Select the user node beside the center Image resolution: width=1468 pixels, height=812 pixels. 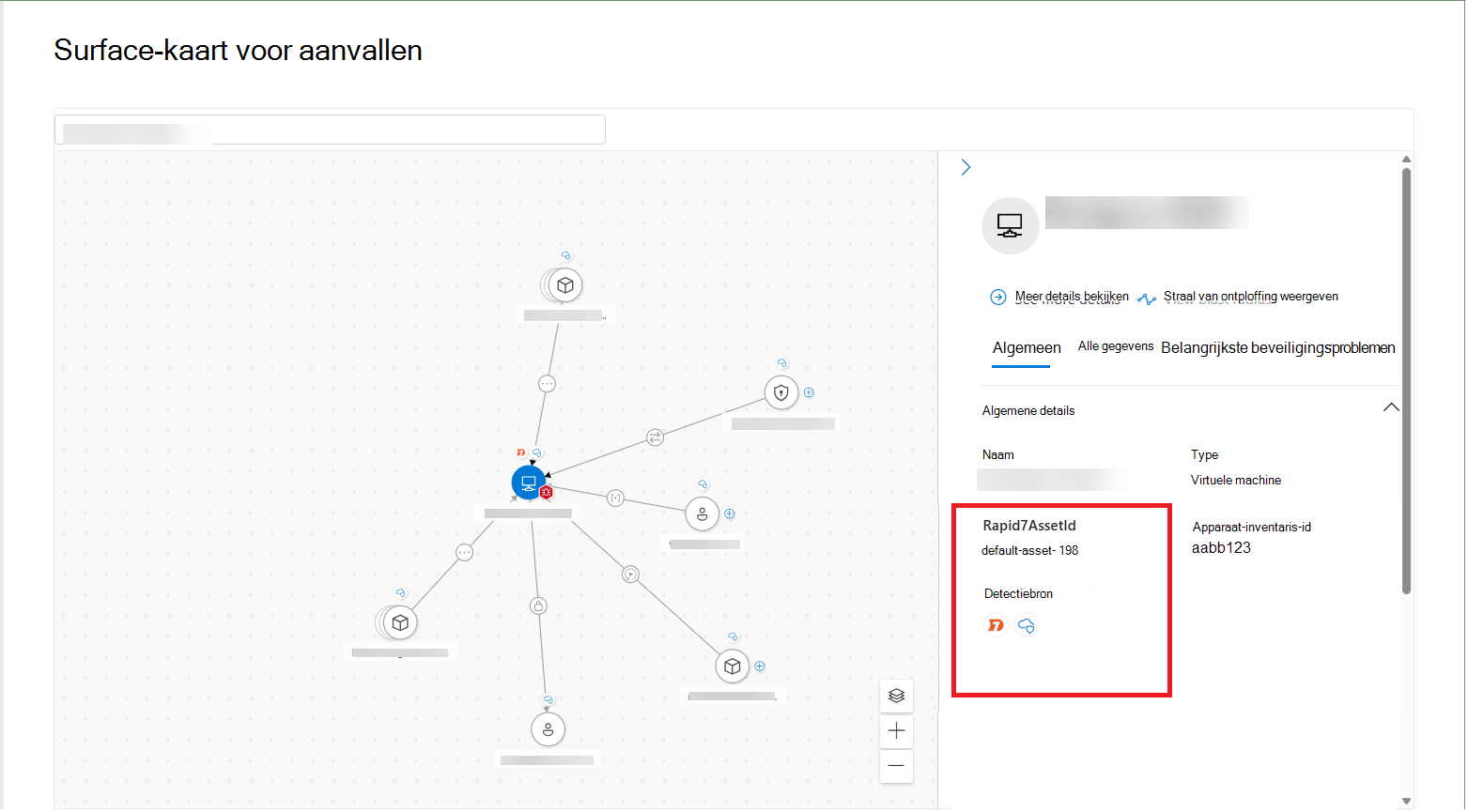[x=702, y=513]
